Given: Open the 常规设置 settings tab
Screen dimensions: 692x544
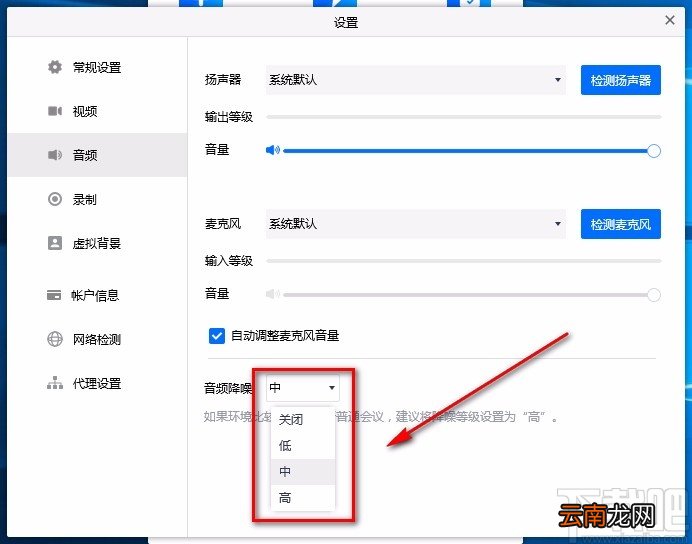Looking at the screenshot, I should coord(97,67).
